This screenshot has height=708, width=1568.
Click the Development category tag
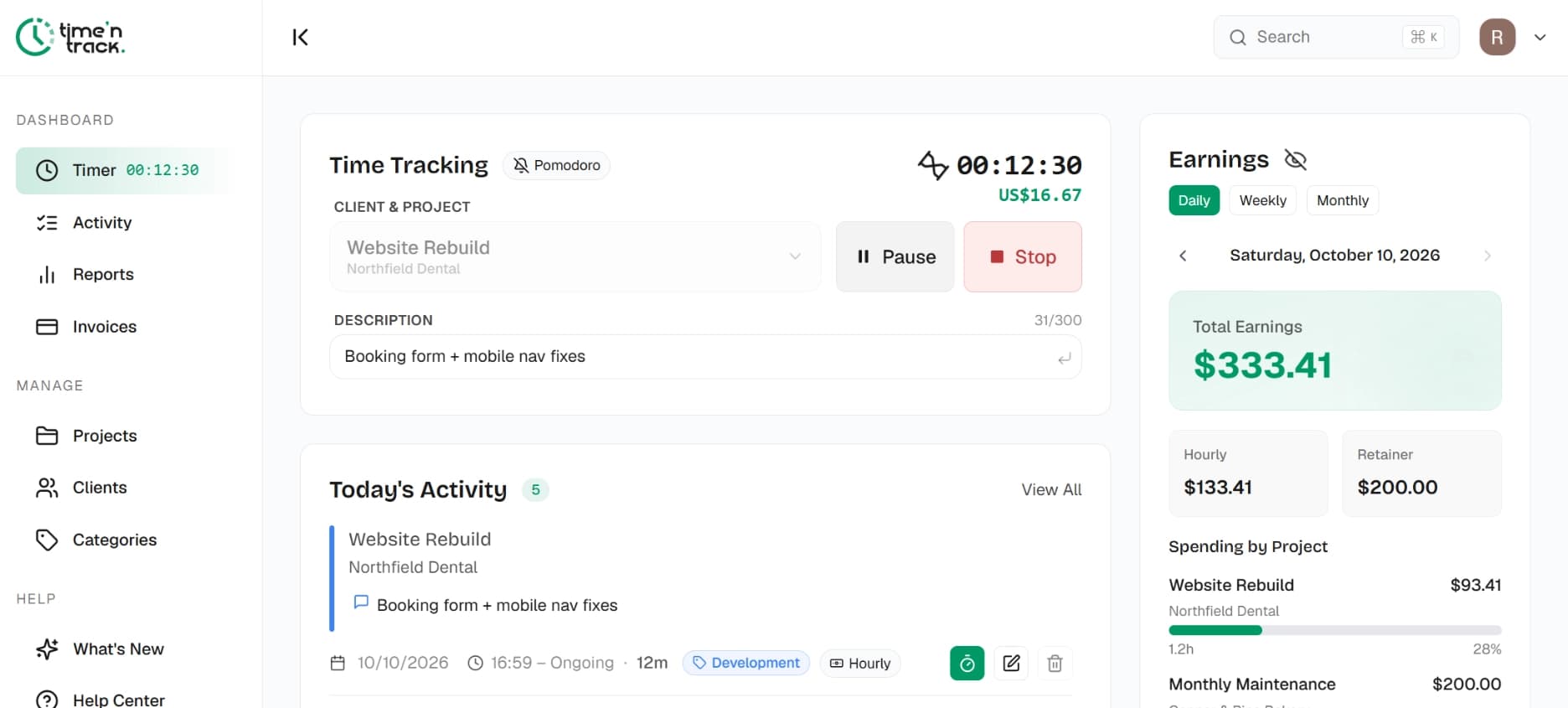745,663
